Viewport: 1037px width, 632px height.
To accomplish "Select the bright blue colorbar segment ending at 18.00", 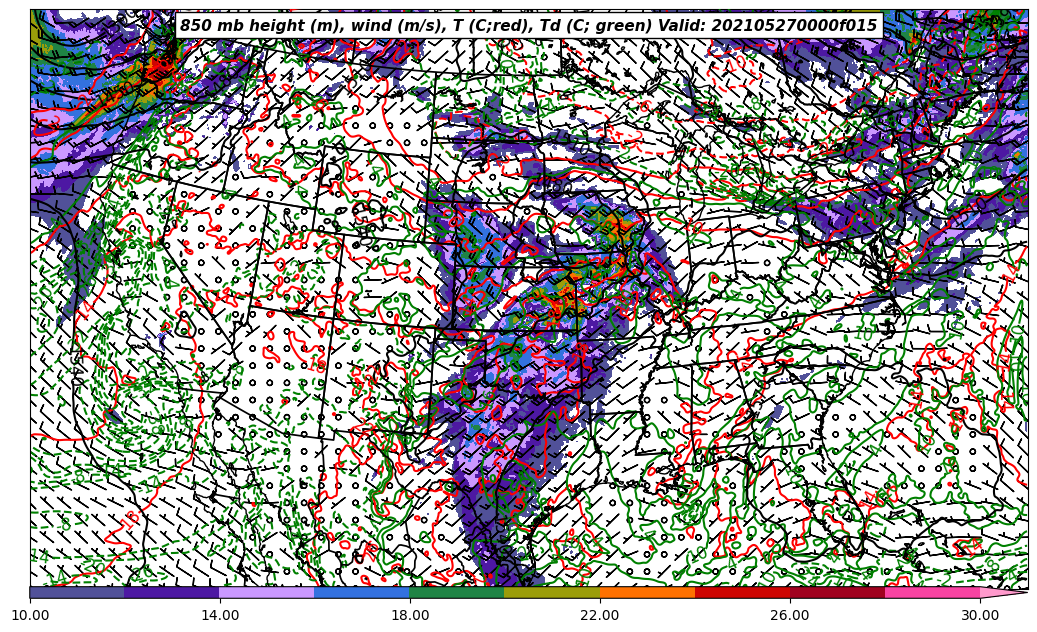I will (x=362, y=592).
